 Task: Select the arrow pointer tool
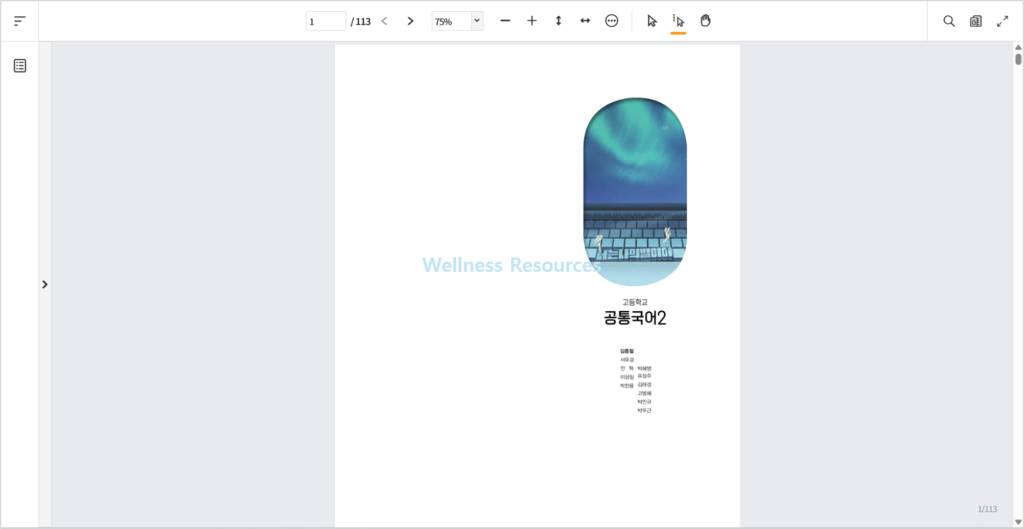pyautogui.click(x=652, y=21)
